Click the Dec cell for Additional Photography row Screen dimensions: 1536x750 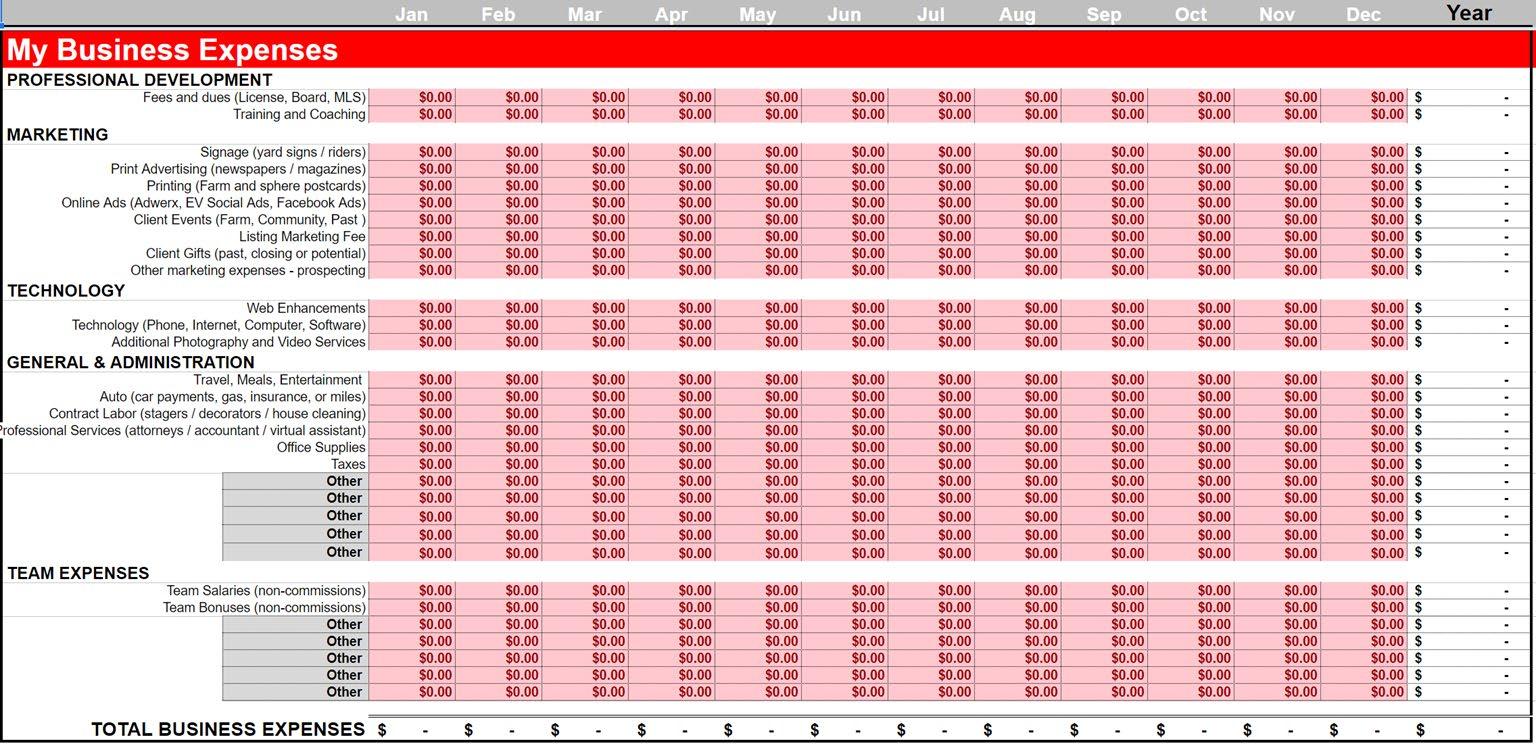[1364, 343]
